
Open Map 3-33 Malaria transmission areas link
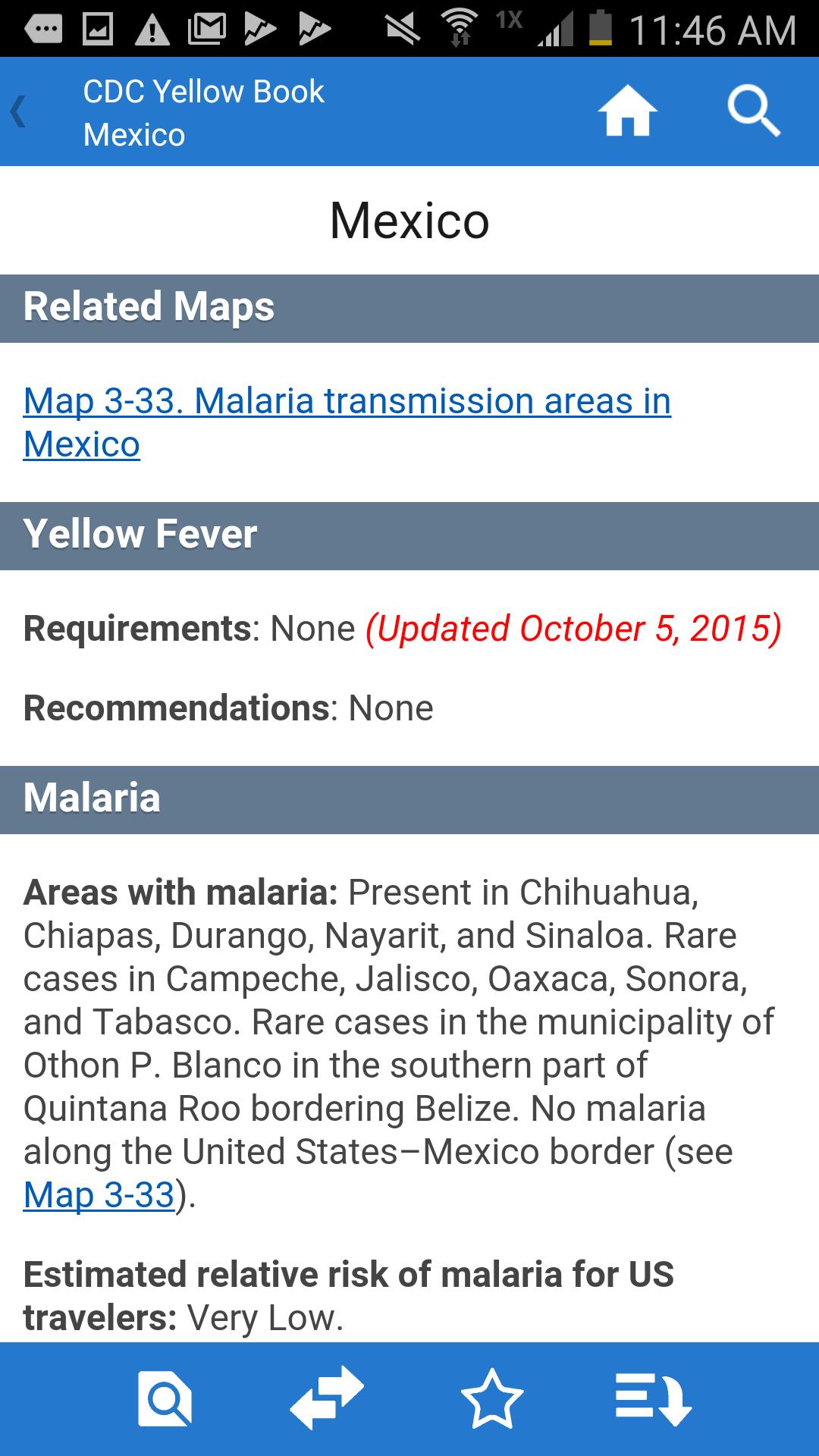point(347,422)
